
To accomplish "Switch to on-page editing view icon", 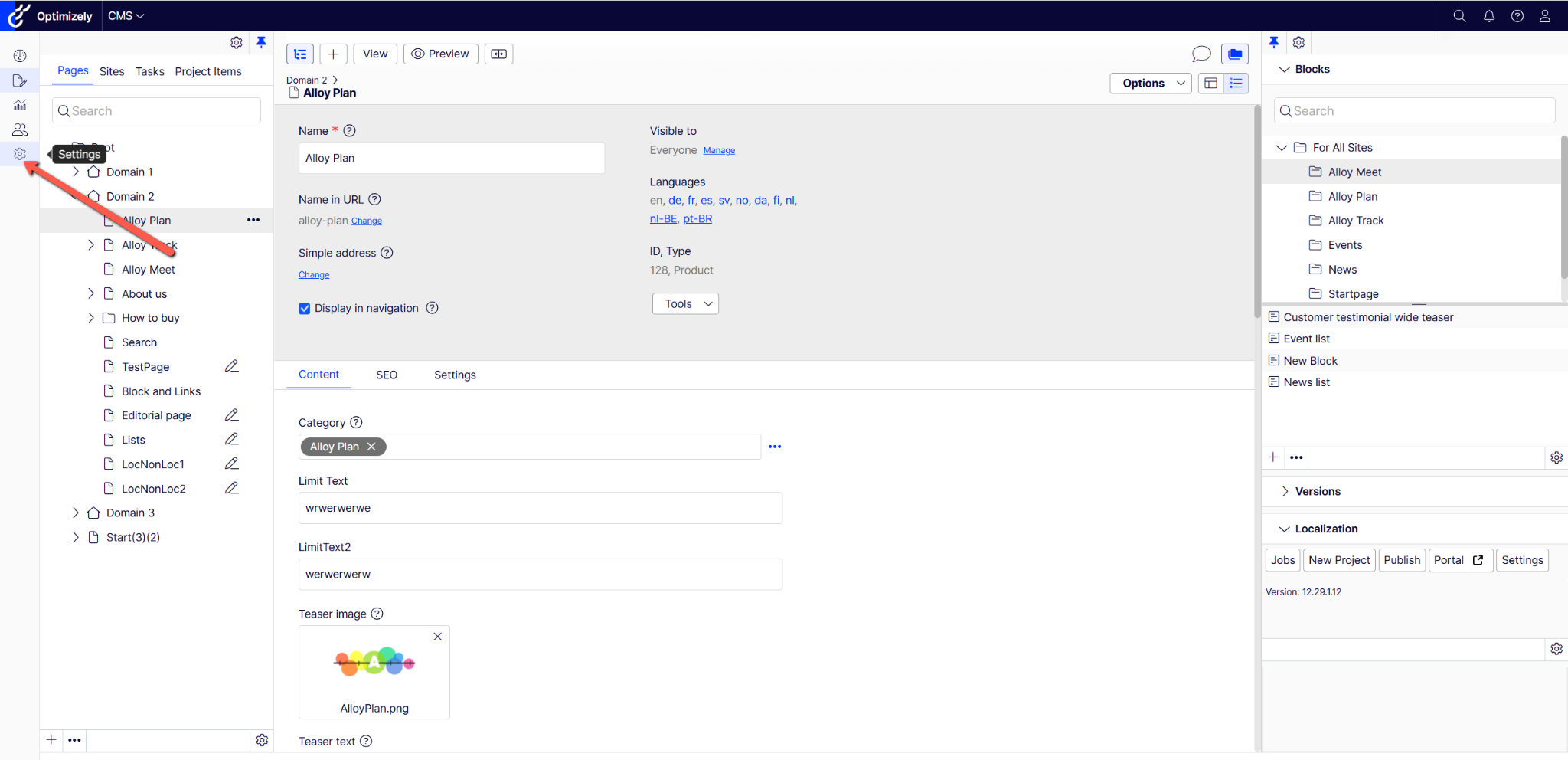I will pyautogui.click(x=1210, y=83).
